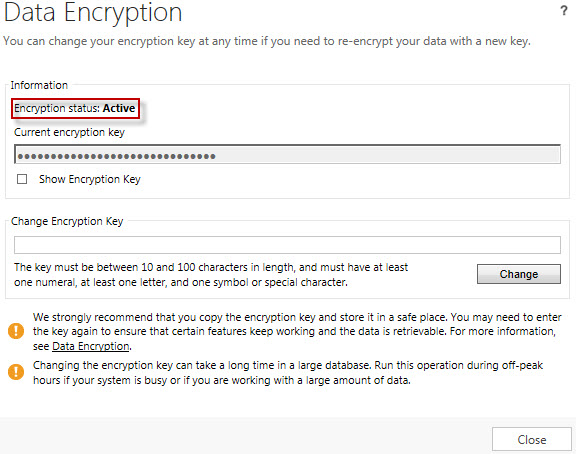Viewport: 576px width, 454px height.
Task: Open the help question mark icon
Action: 564,11
